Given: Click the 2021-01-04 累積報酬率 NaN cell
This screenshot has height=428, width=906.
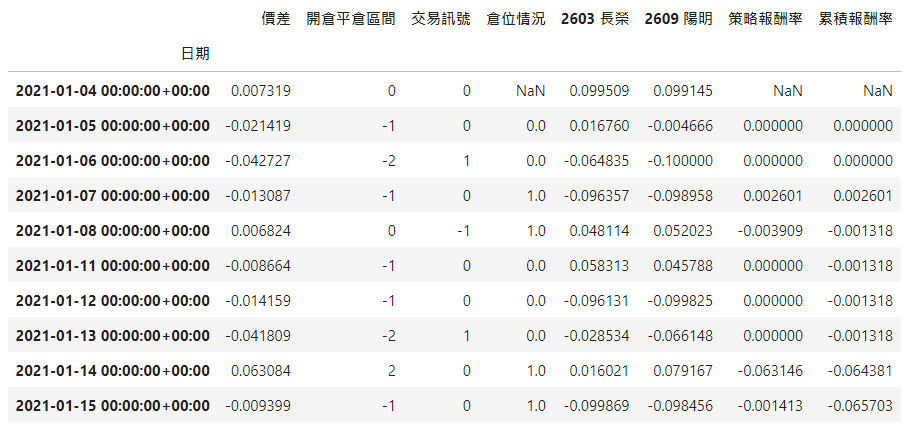Looking at the screenshot, I should click(x=878, y=91).
